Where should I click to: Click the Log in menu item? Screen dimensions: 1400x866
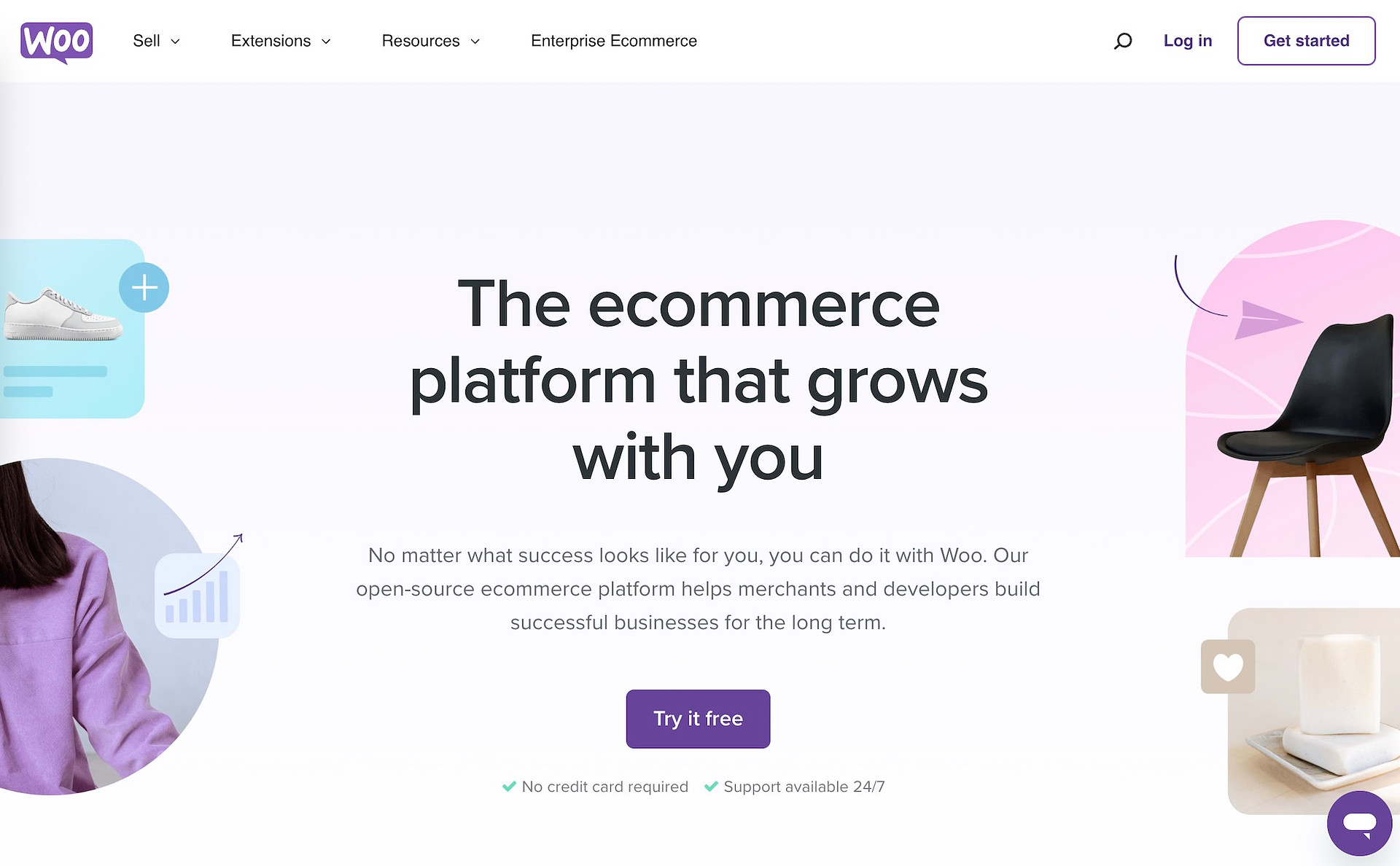(x=1188, y=41)
